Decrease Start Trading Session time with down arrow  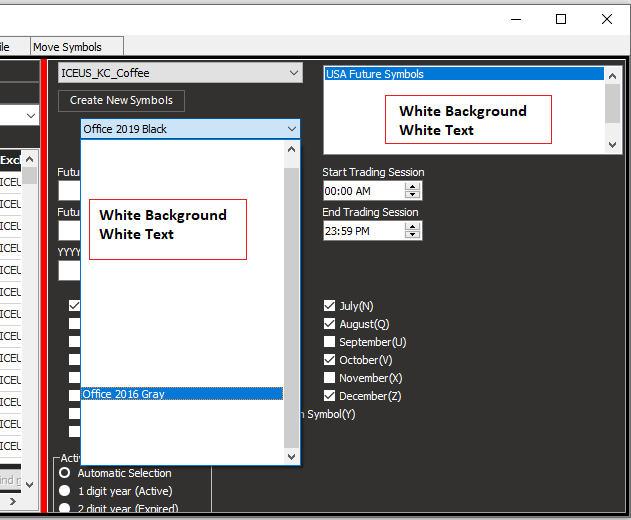tap(412, 195)
